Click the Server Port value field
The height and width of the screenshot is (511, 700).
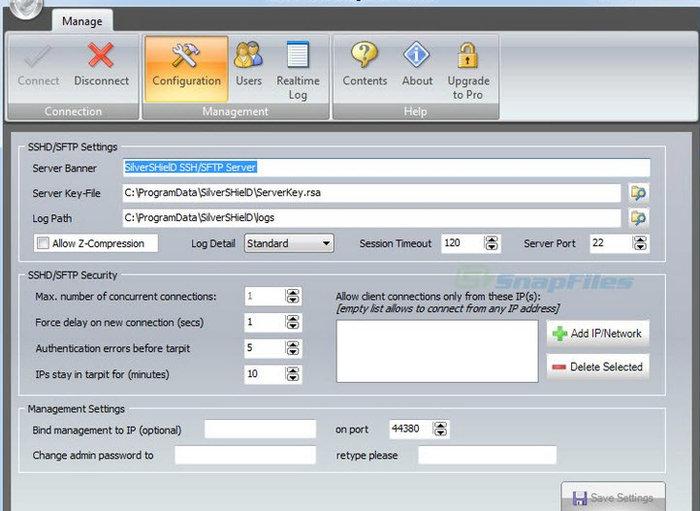coord(612,243)
